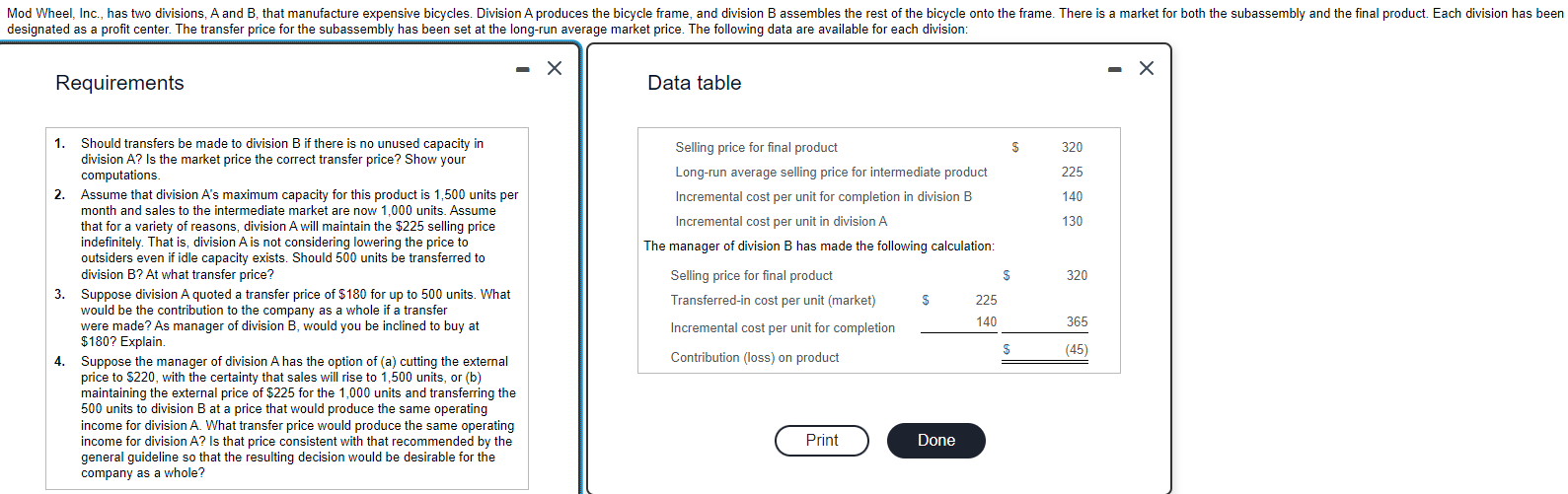Click the Data table heading

(694, 83)
